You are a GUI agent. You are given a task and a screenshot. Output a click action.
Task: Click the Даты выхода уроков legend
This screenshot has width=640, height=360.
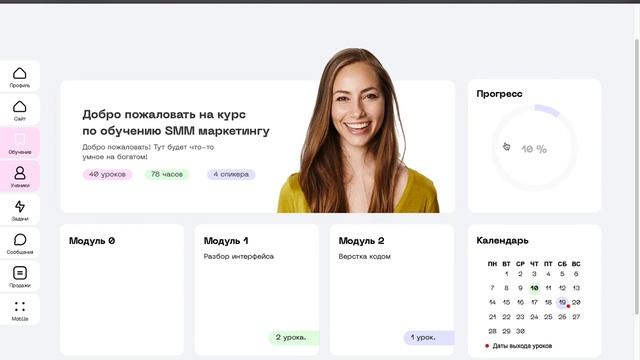[518, 346]
